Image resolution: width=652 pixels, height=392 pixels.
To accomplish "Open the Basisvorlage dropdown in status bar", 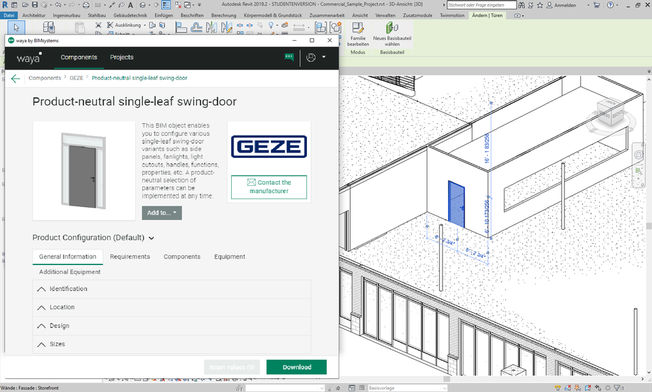I will (407, 388).
